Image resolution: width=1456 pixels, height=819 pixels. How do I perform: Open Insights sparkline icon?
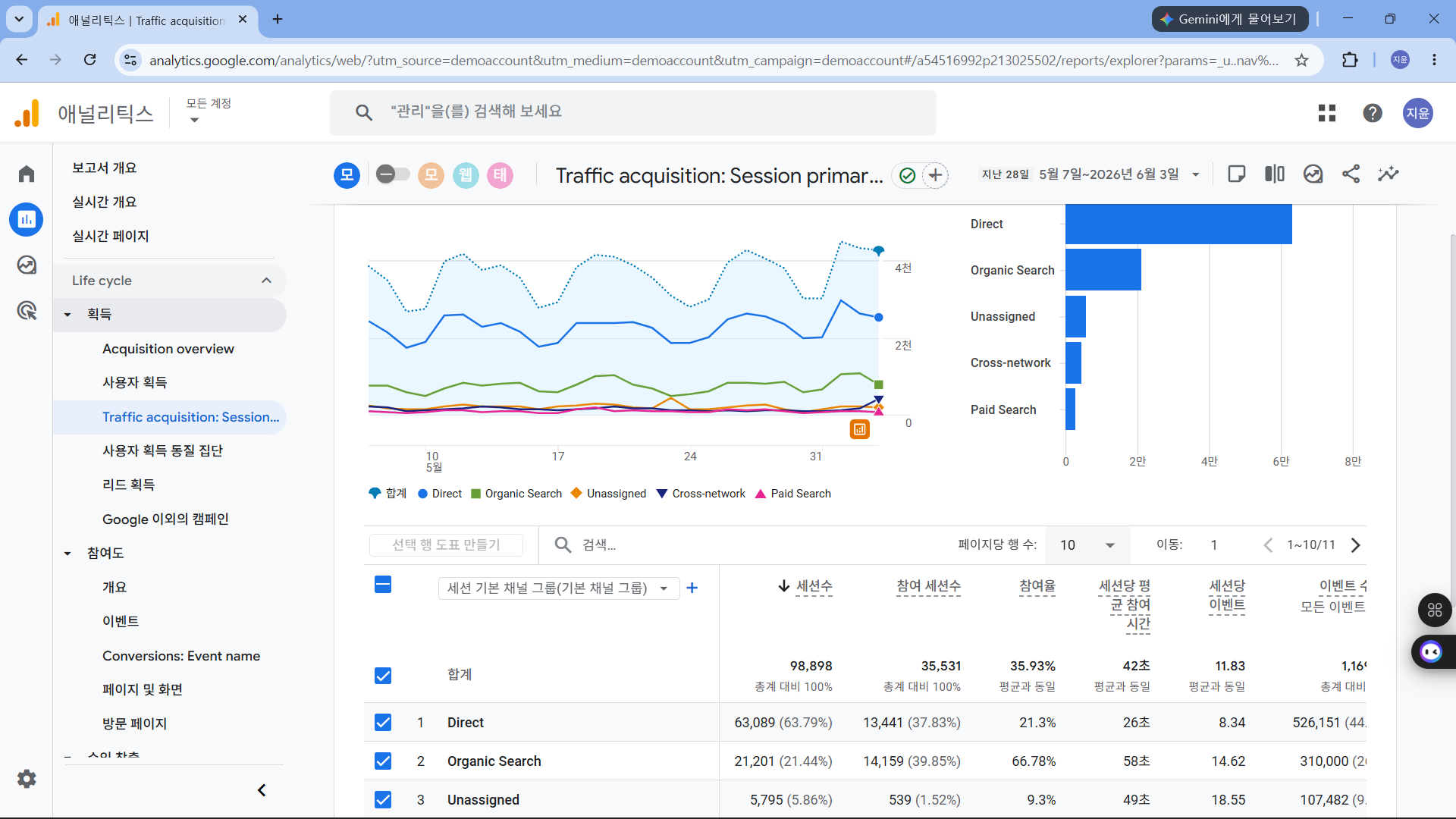coord(1389,174)
